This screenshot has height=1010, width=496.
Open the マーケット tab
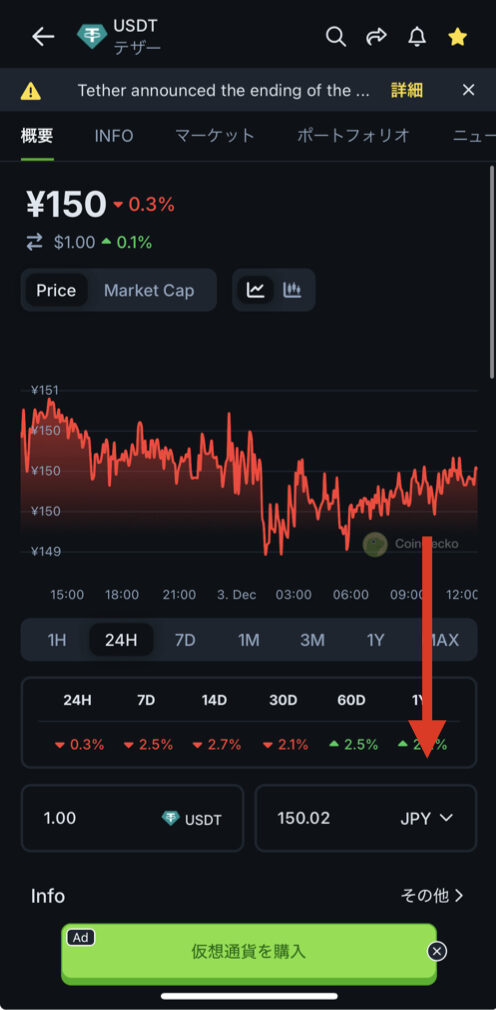click(x=215, y=136)
